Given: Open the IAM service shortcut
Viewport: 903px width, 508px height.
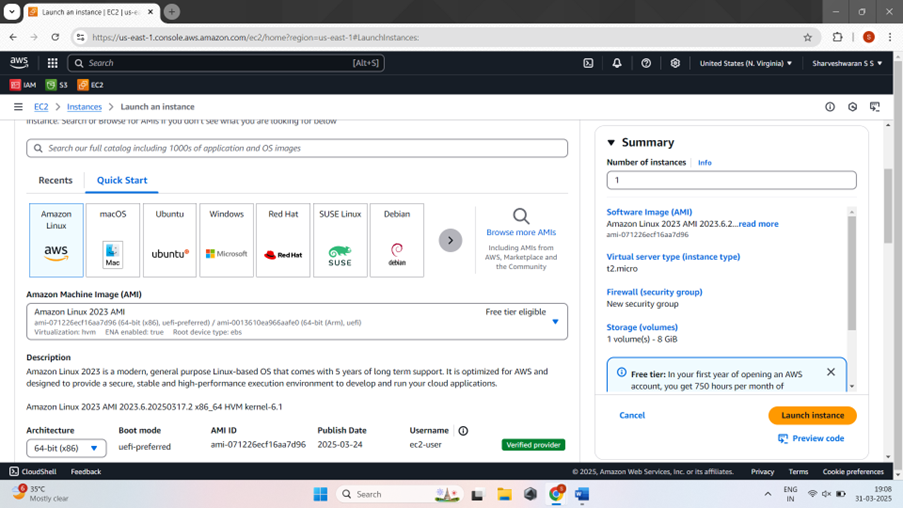Looking at the screenshot, I should 23,85.
